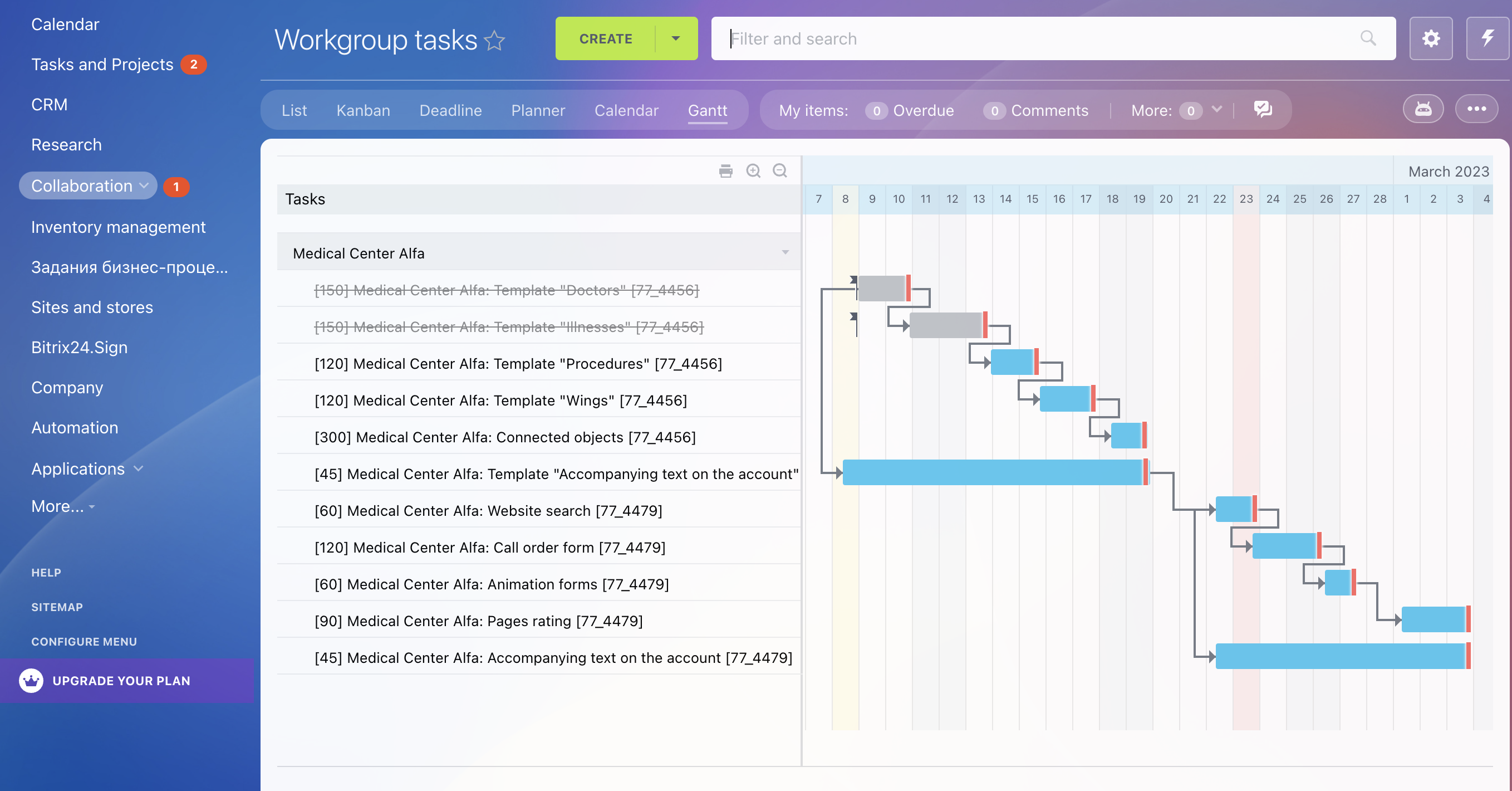Switch to the Kanban view tab

click(363, 110)
